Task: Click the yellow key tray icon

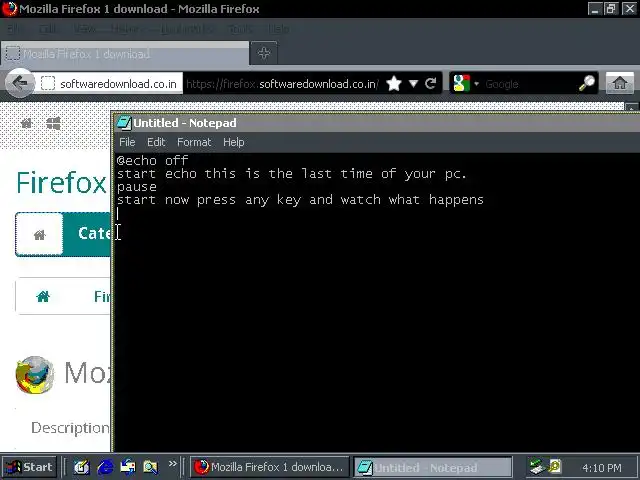Action: coord(556,466)
